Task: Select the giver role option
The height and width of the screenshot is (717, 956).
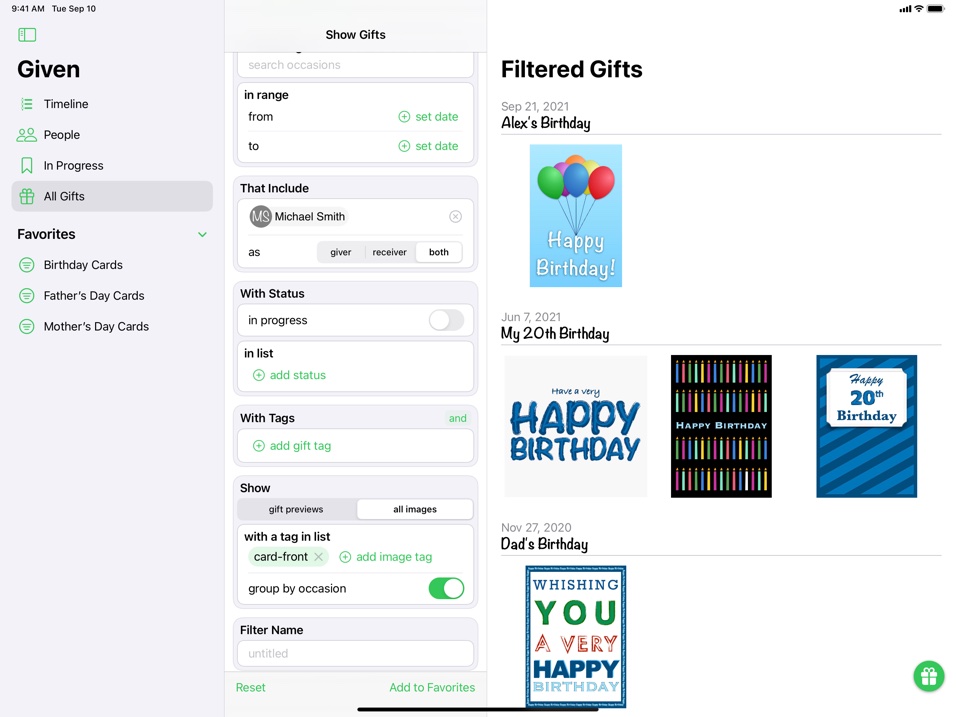Action: click(x=341, y=252)
